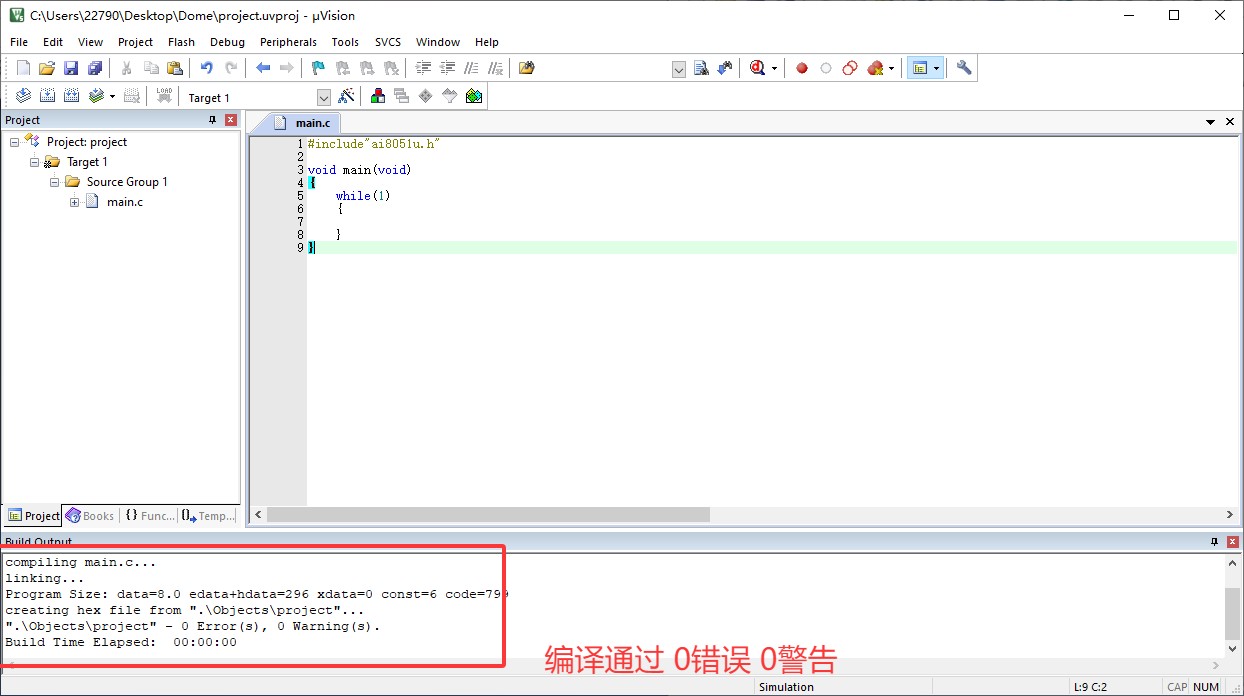The height and width of the screenshot is (696, 1244).
Task: Save all files icon
Action: tap(95, 68)
